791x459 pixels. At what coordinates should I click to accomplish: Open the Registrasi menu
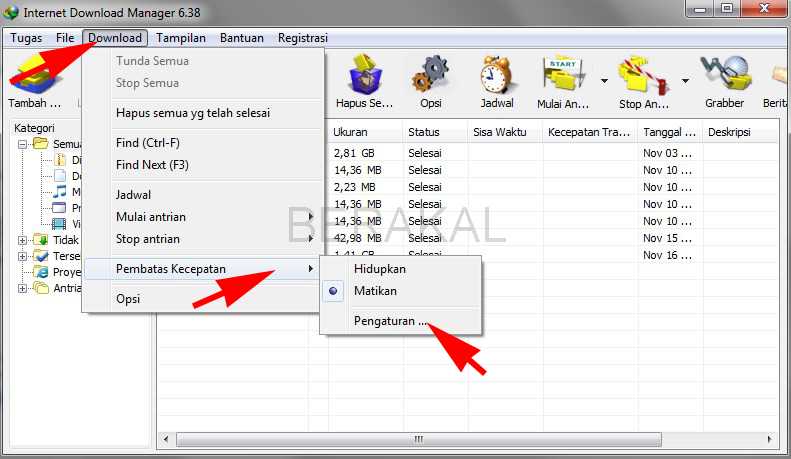pos(303,38)
